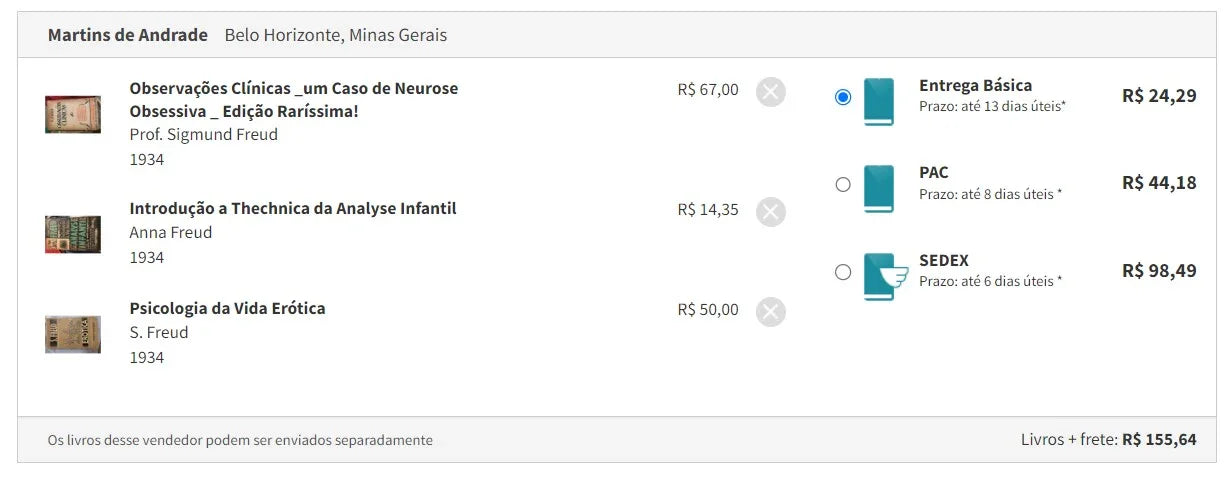Open the Psicologia da Vida Erótica thumbnail
Image resolution: width=1228 pixels, height=485 pixels.
[73, 334]
